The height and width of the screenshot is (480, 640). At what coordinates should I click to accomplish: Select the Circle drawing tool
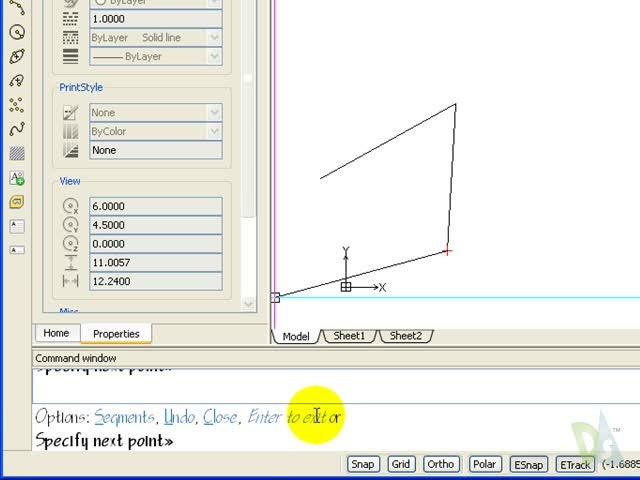(17, 32)
